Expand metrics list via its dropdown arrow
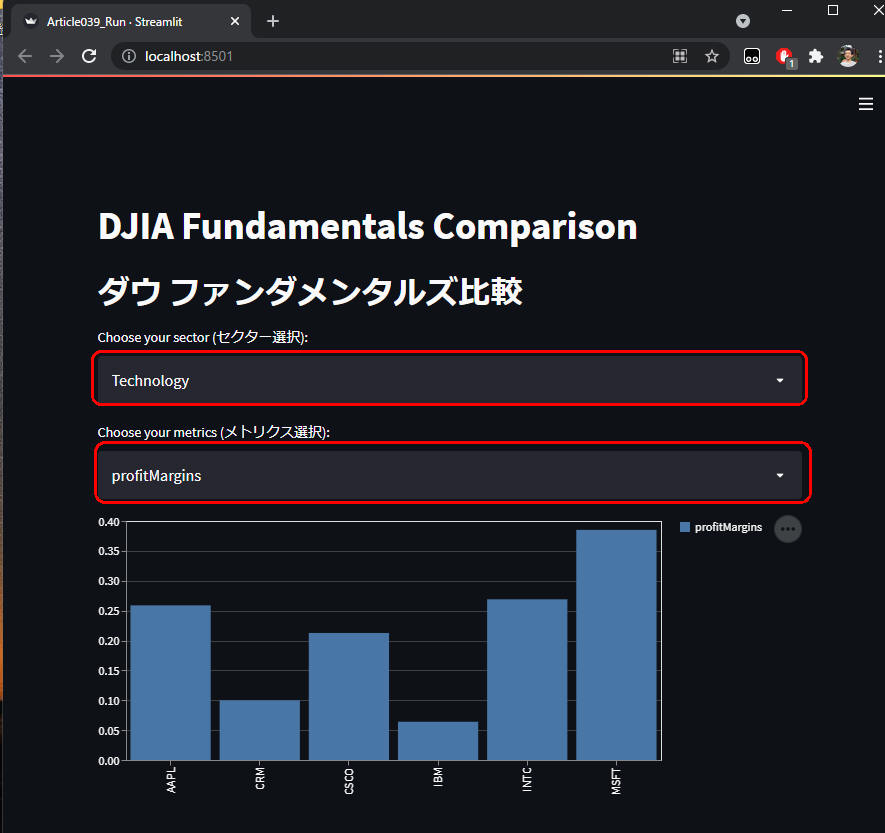Viewport: 885px width, 833px height. coord(779,475)
